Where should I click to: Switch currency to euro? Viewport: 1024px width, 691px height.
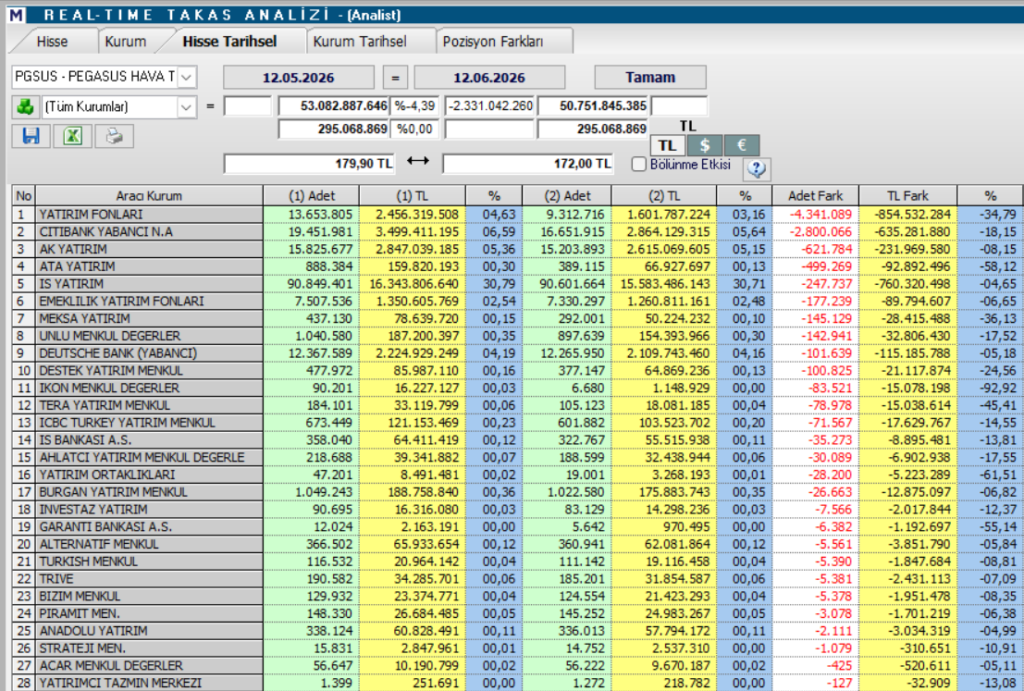click(x=742, y=145)
